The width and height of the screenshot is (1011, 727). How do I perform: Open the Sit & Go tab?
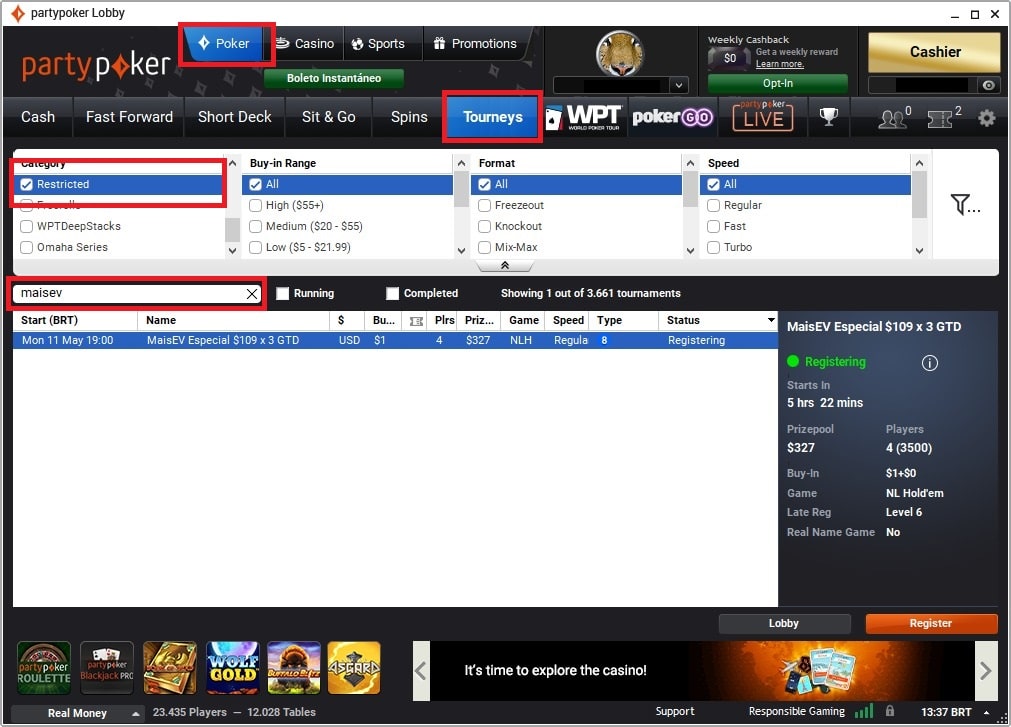point(329,117)
